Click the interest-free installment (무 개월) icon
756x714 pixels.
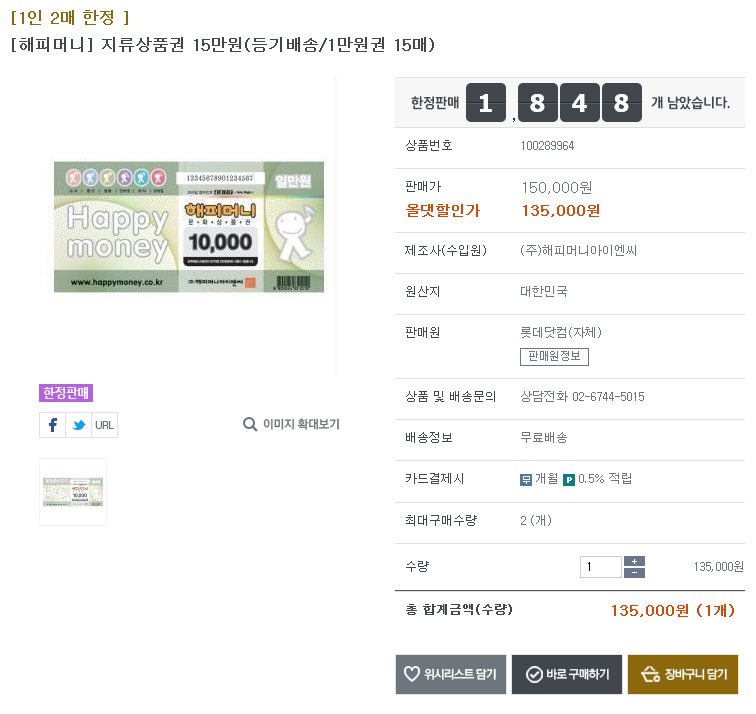pos(526,479)
